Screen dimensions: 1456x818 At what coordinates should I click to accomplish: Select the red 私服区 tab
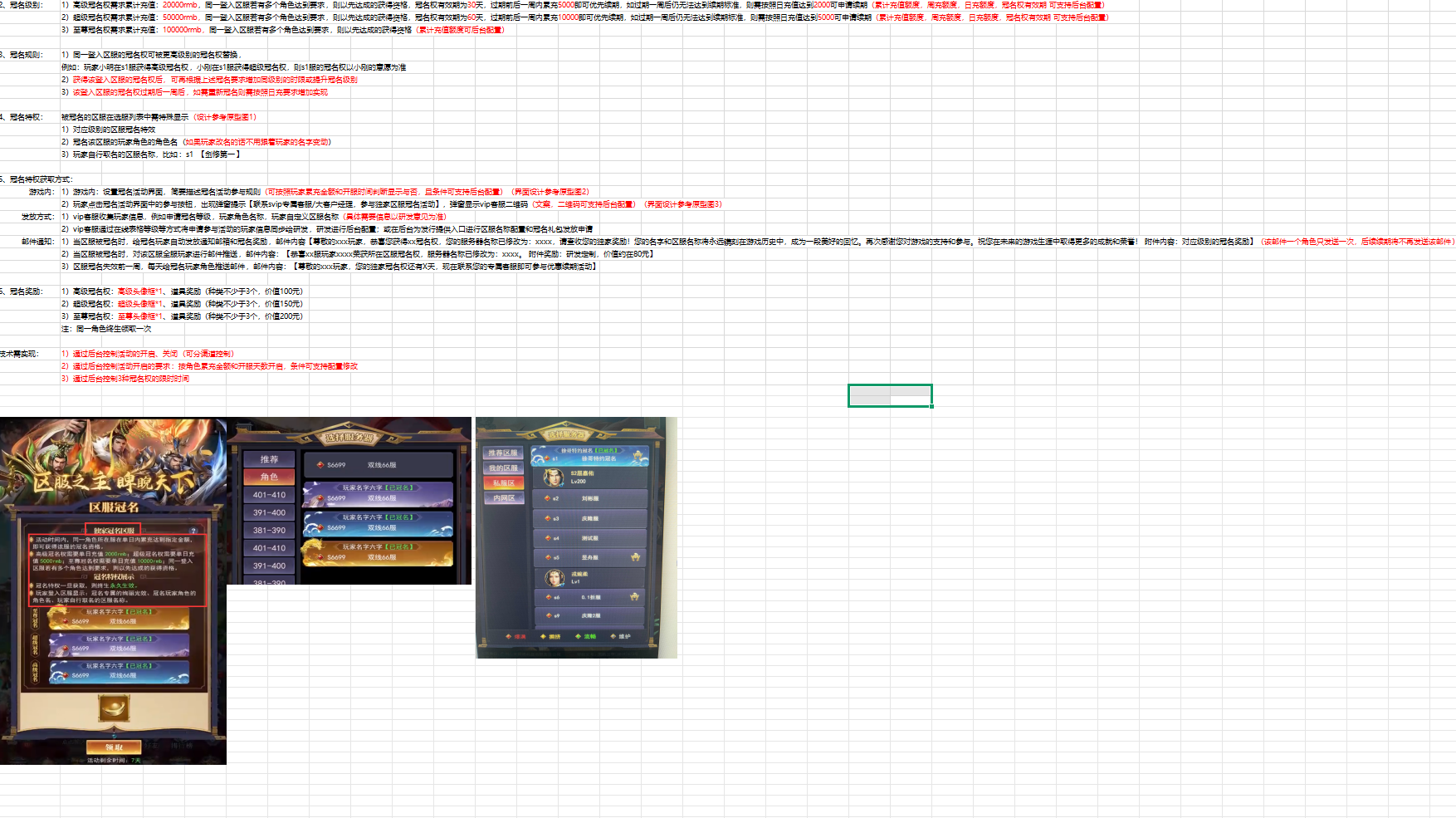(503, 483)
